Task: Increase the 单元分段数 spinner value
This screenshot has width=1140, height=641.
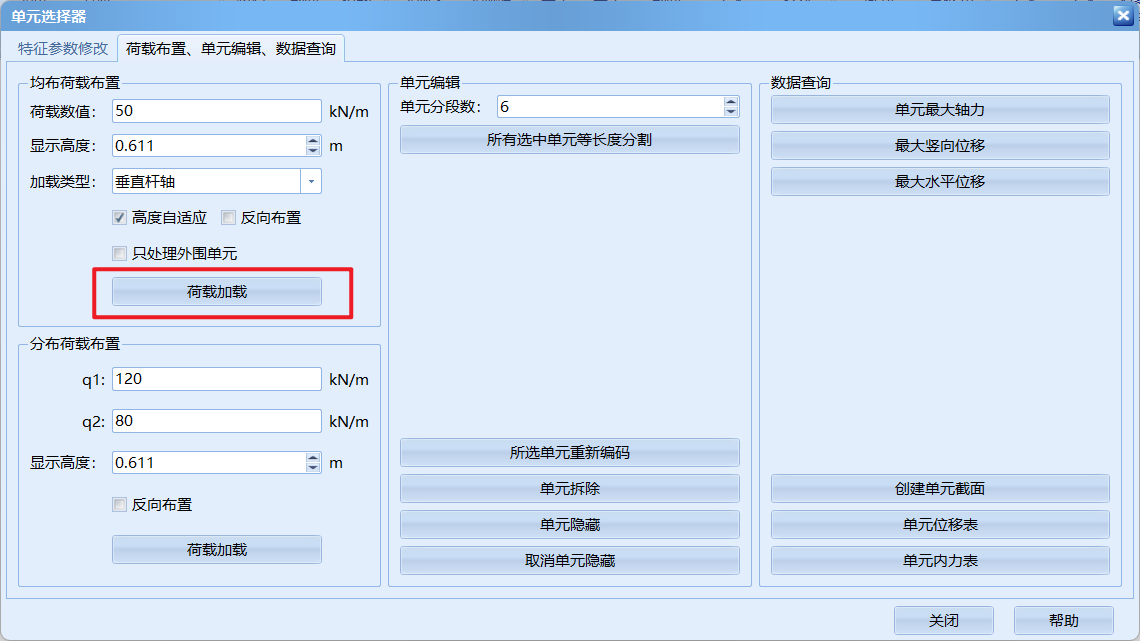Action: tap(731, 102)
